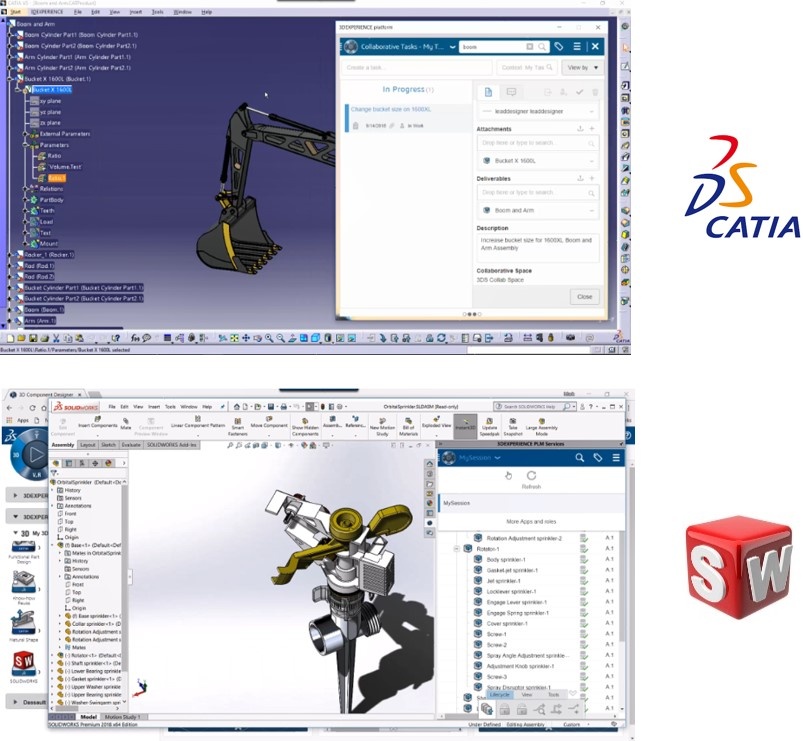
Task: Open Collaborative Tasks app dropdown chevron
Action: click(453, 47)
